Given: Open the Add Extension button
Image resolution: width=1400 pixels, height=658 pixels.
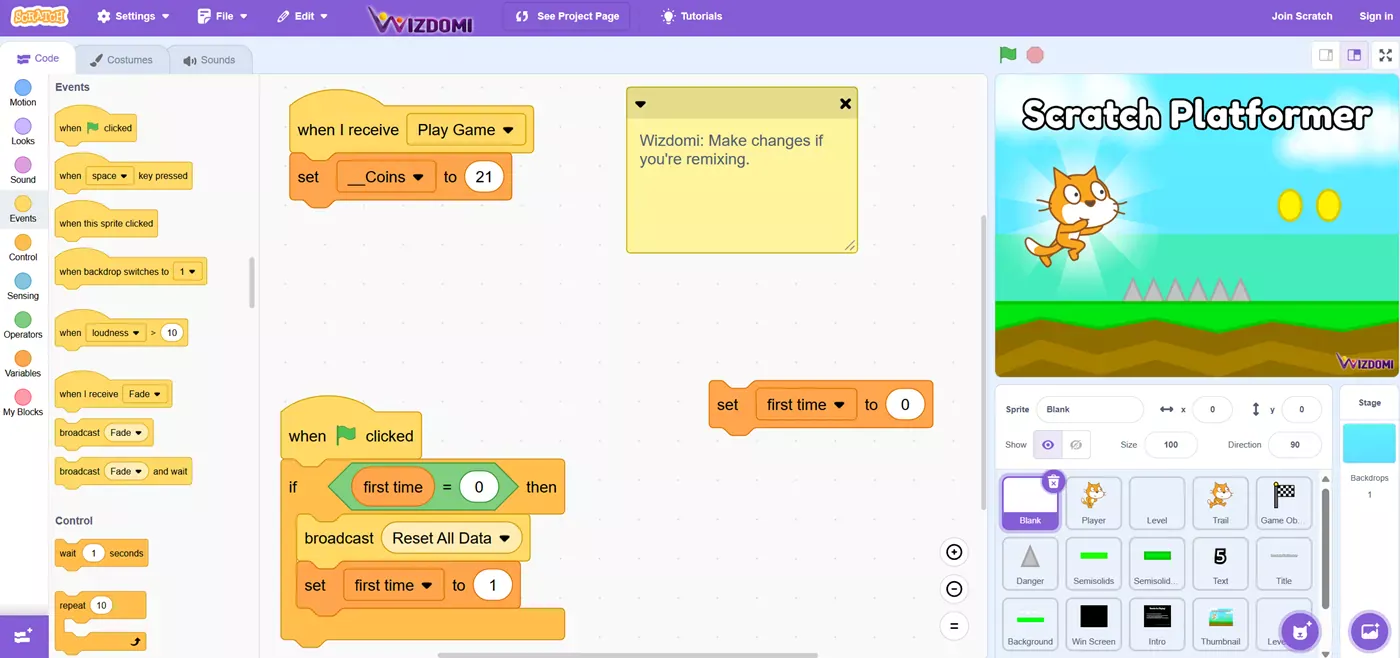Looking at the screenshot, I should pos(24,635).
